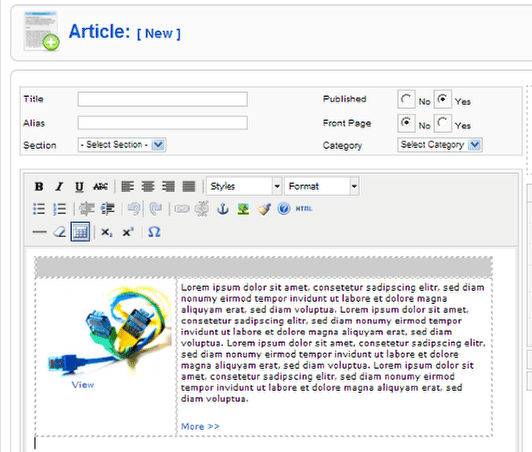The height and width of the screenshot is (452, 532).
Task: Open the Select Section dropdown
Action: (122, 145)
